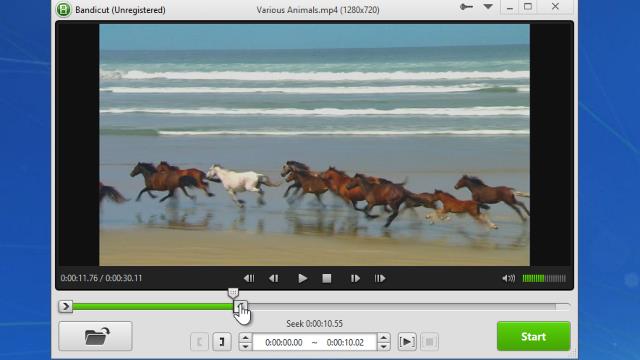Click the green selected segment on timeline

[153, 307]
